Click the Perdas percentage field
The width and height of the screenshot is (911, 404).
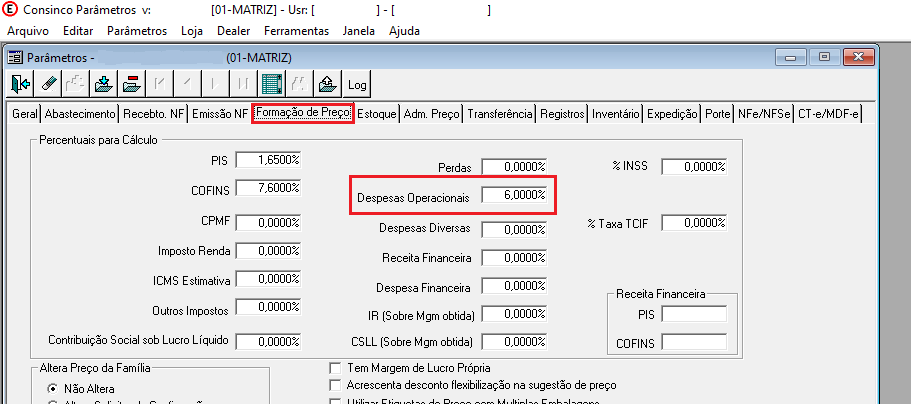tap(514, 167)
